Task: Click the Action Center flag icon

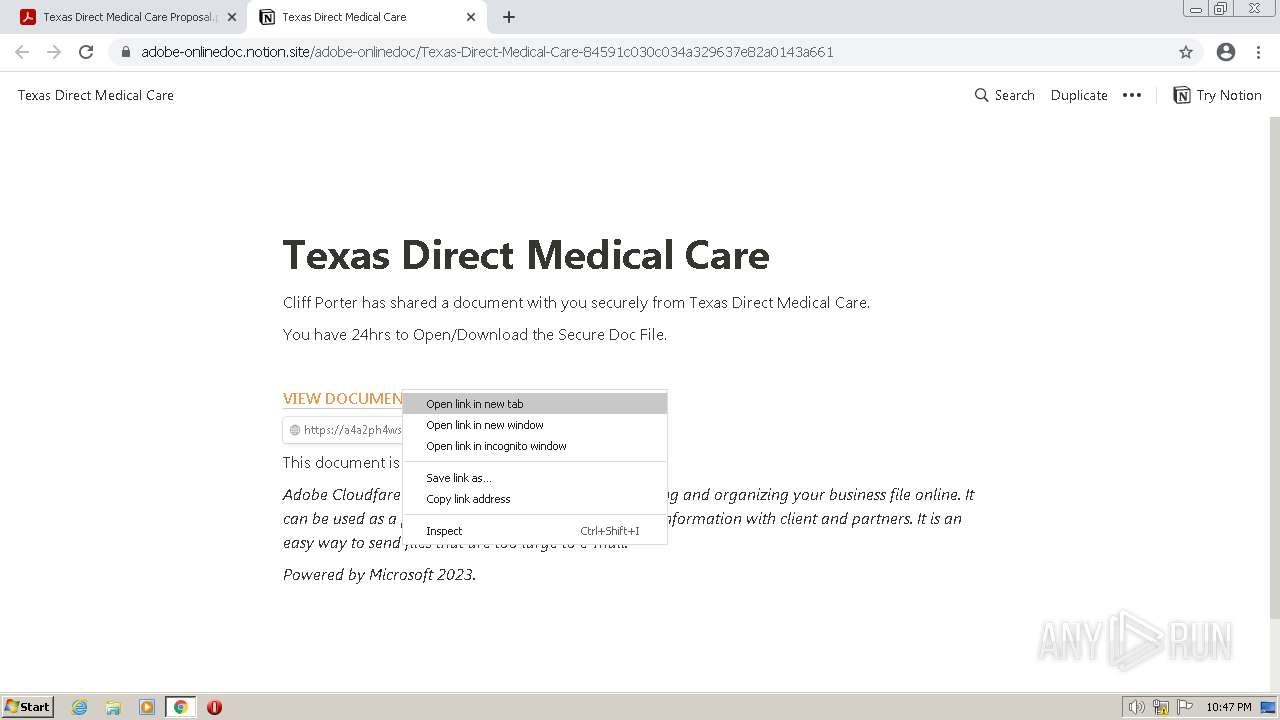Action: click(x=1185, y=707)
